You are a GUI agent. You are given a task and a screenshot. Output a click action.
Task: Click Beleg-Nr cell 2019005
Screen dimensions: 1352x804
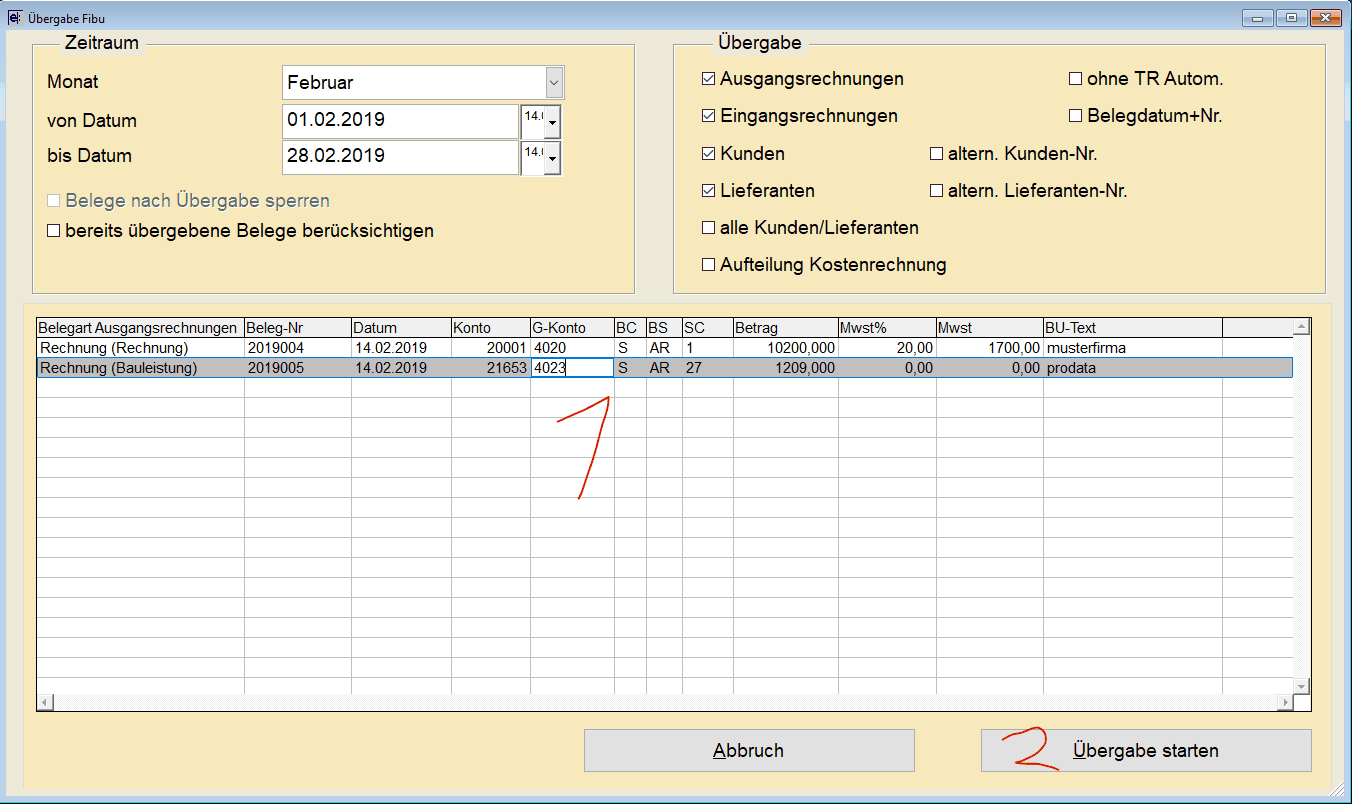(297, 368)
